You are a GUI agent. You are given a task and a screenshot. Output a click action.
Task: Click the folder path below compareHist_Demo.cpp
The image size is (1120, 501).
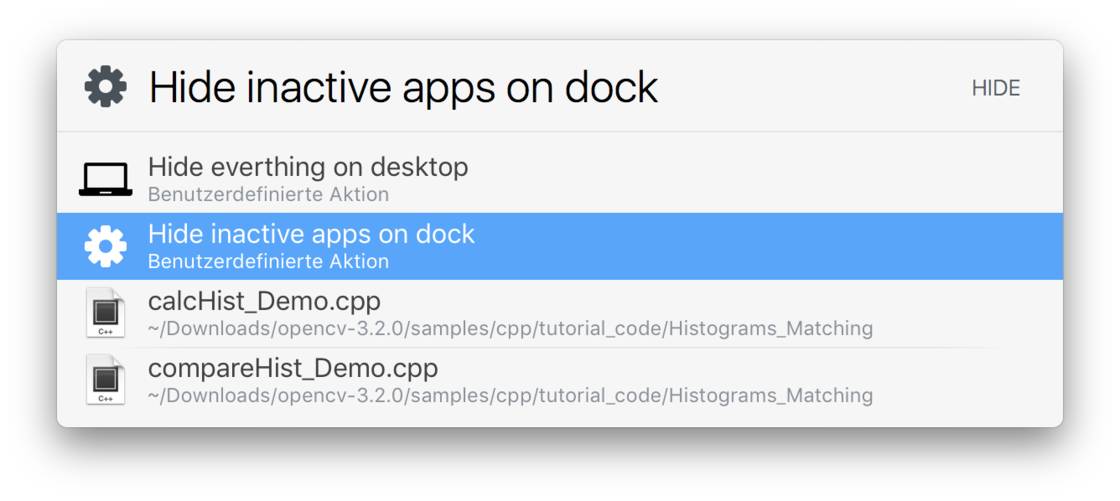510,395
